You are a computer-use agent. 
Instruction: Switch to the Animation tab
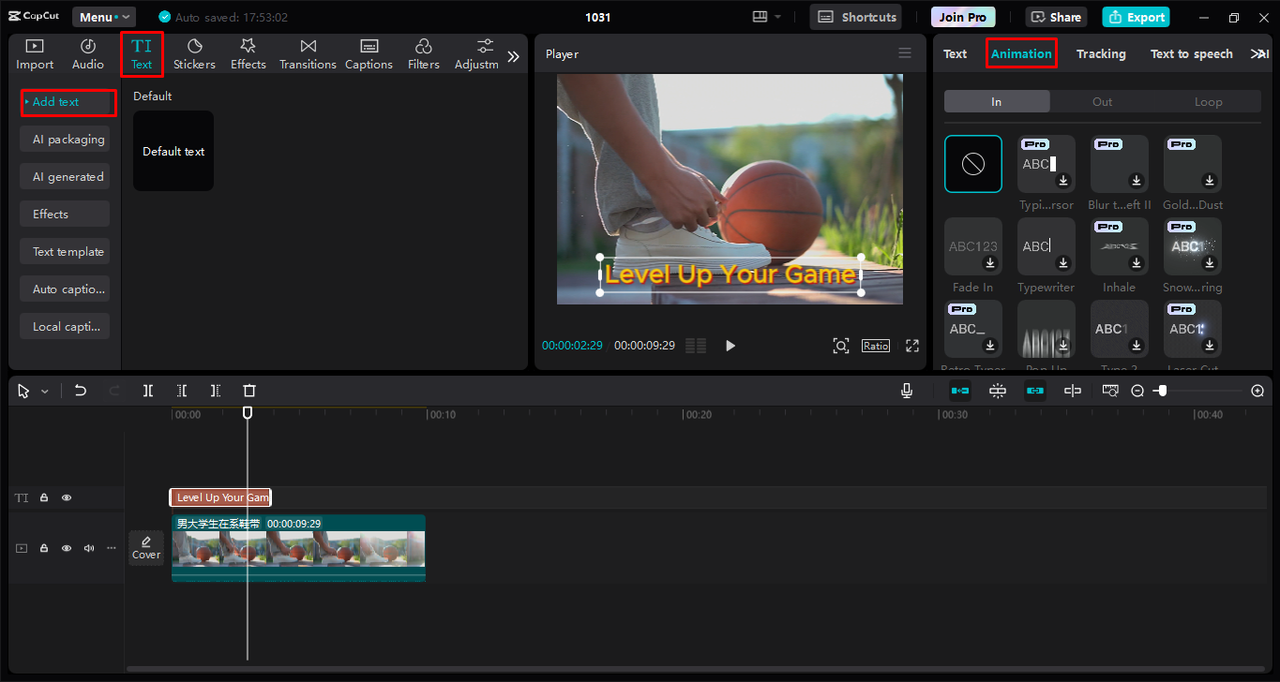tap(1021, 54)
